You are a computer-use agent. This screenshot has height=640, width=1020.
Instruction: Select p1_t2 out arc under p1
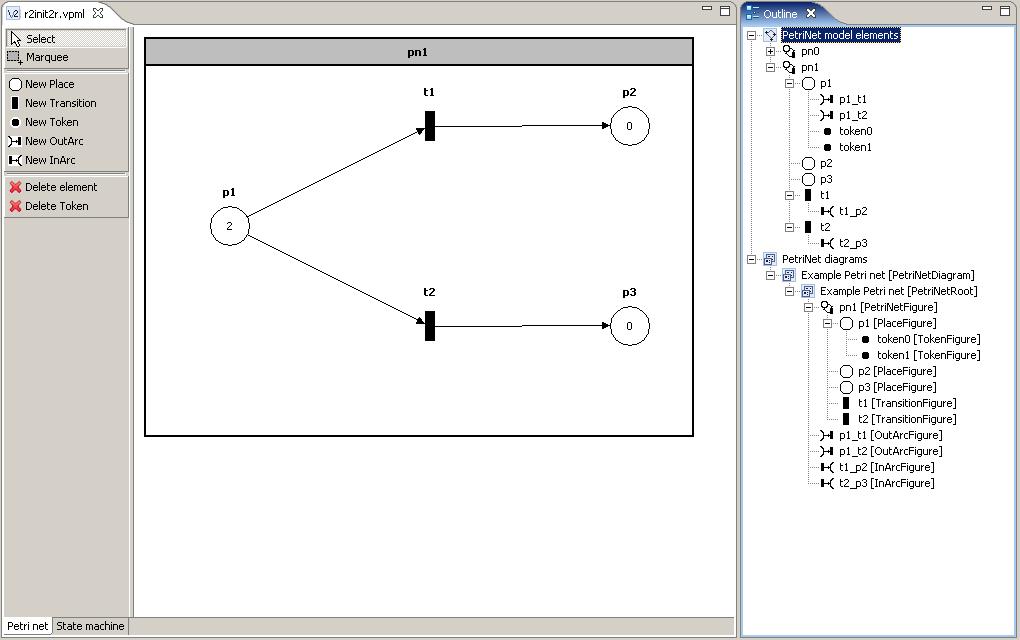click(852, 115)
